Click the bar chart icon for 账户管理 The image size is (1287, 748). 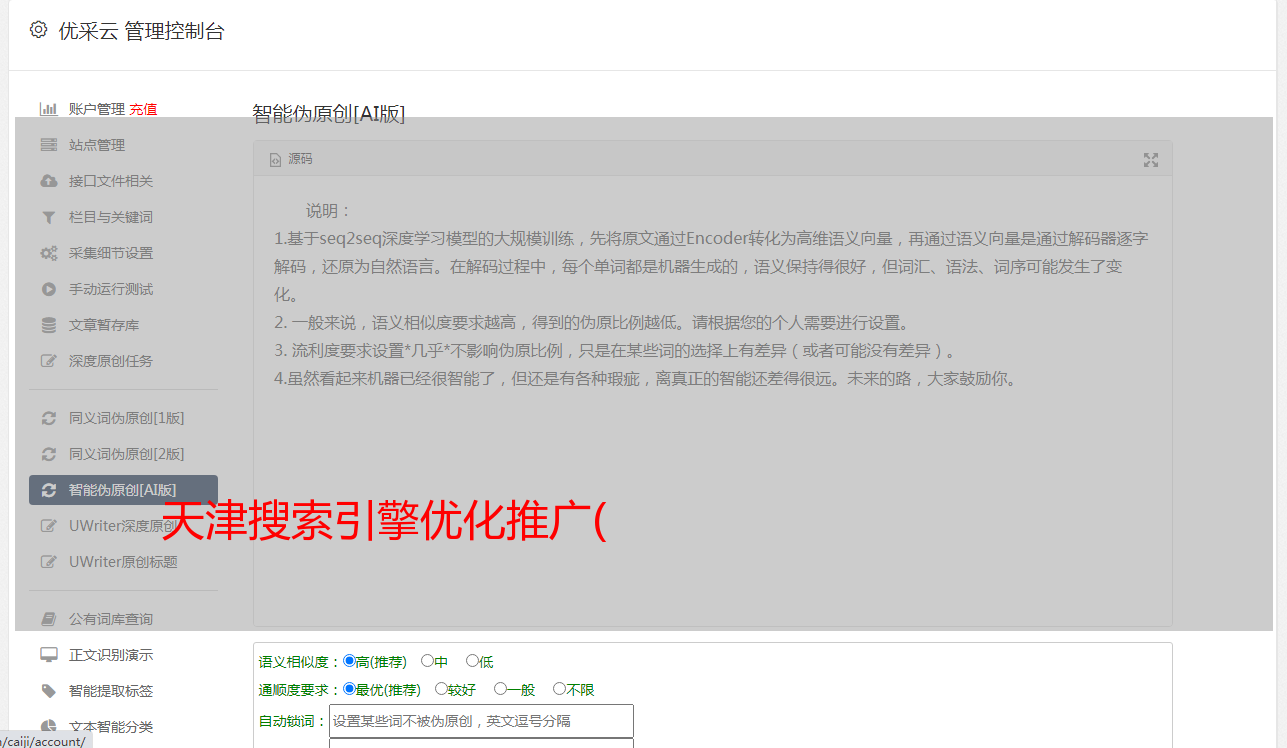[48, 109]
